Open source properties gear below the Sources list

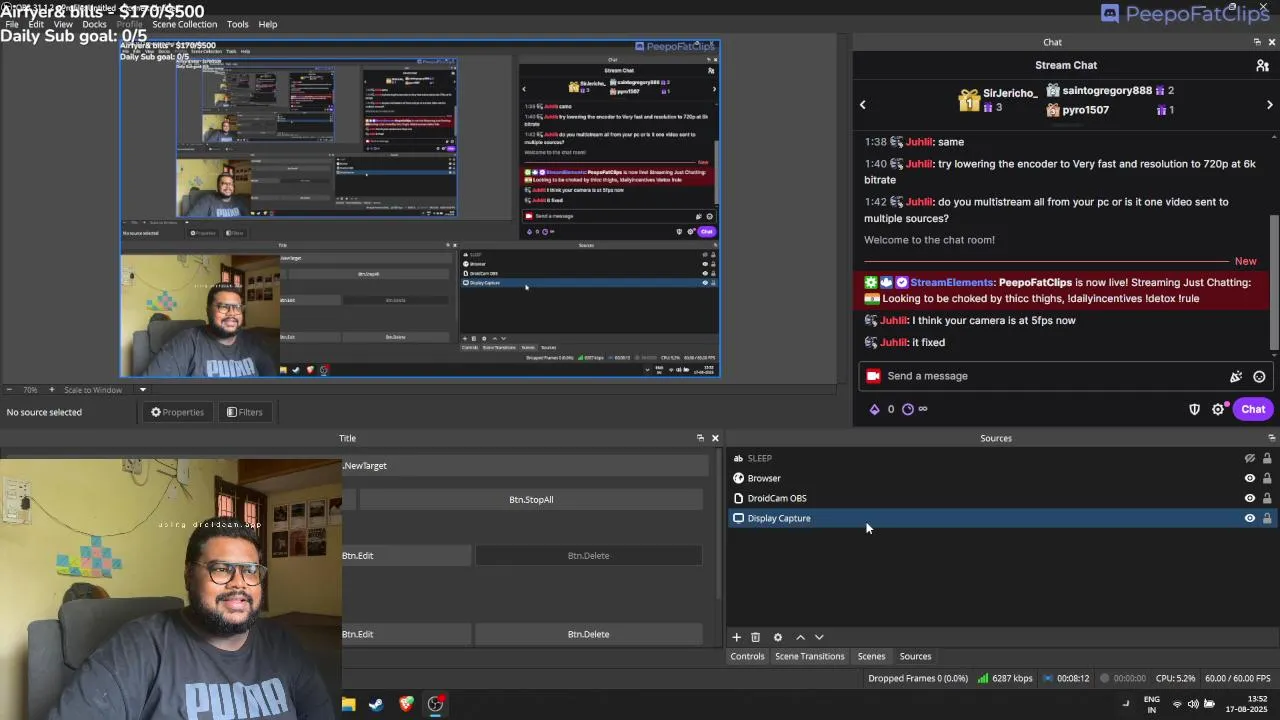tap(778, 637)
